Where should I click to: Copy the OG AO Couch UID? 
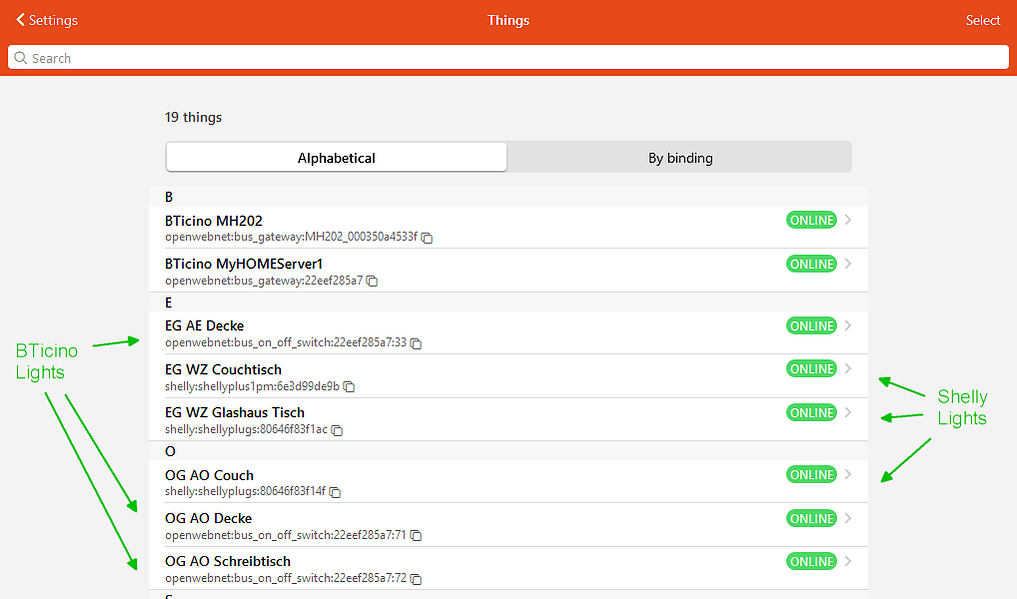pos(335,493)
